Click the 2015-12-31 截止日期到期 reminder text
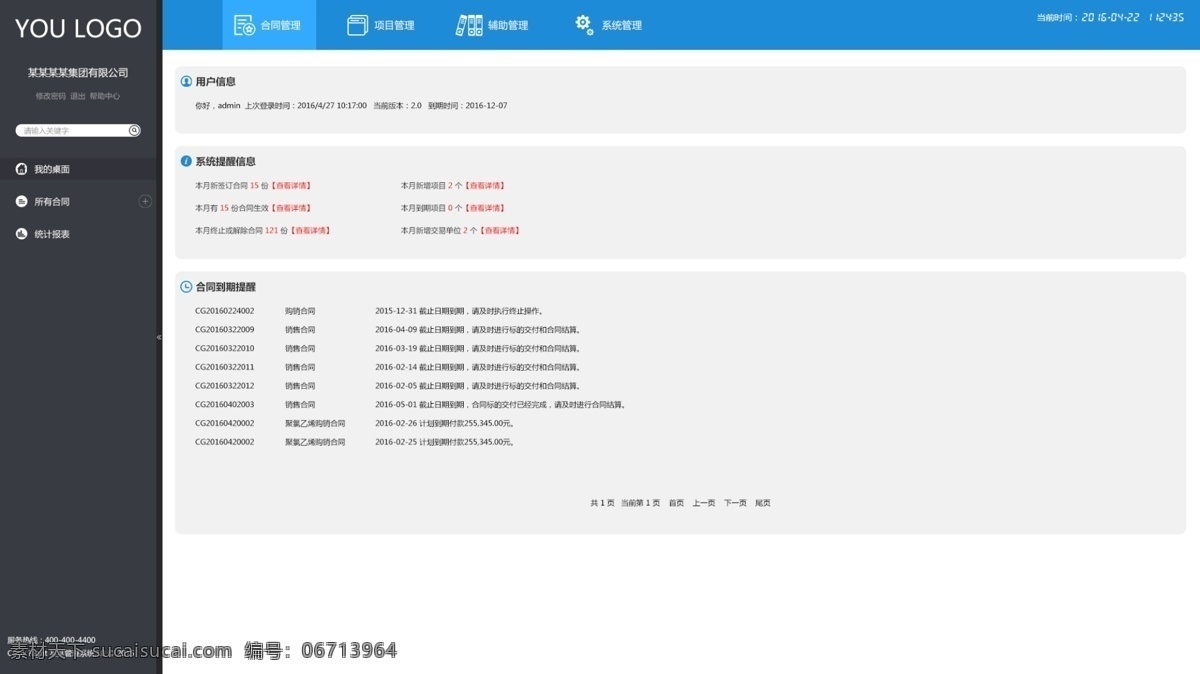This screenshot has height=674, width=1200. point(460,311)
